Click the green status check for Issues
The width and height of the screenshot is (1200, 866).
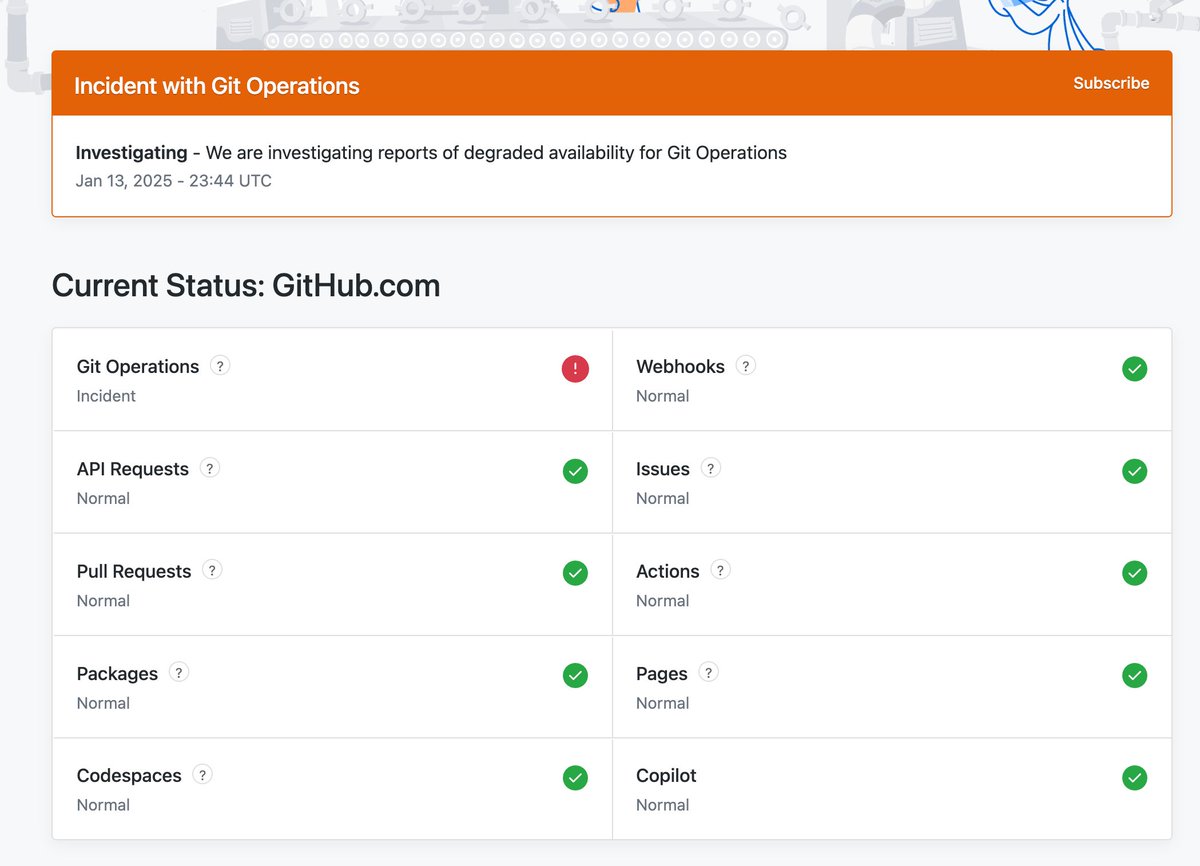1134,471
